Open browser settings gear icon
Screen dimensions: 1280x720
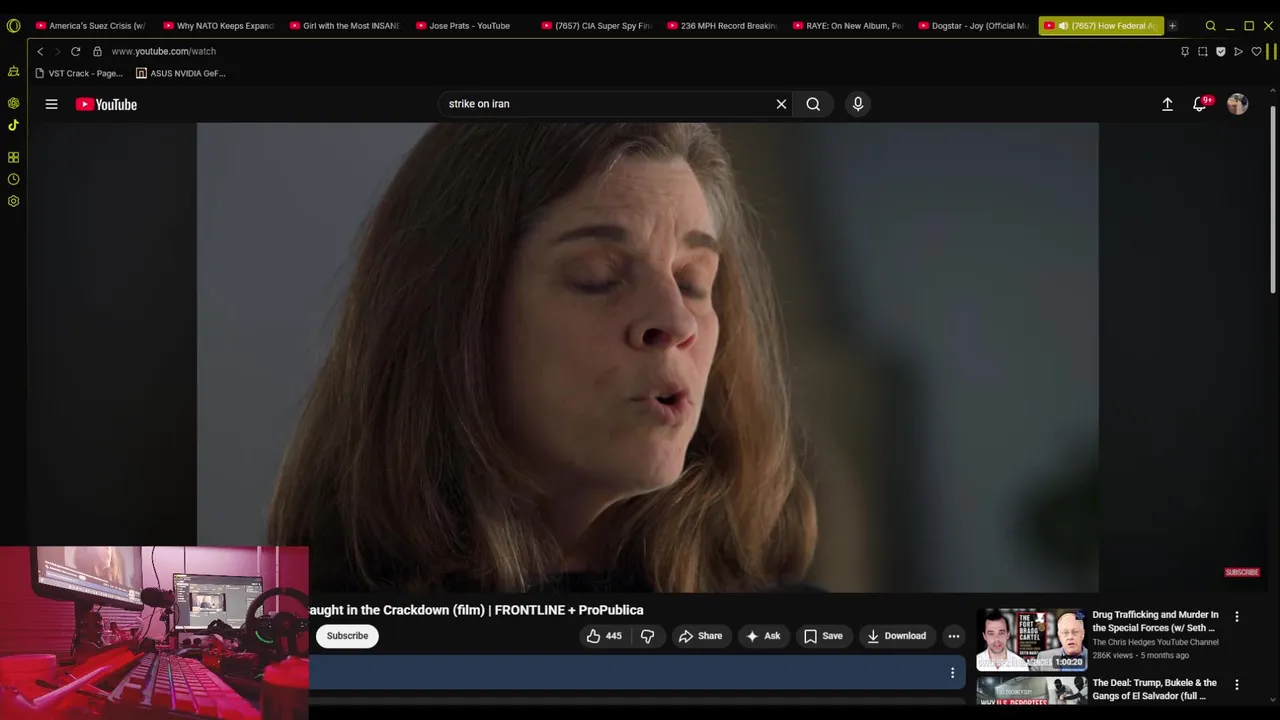(x=13, y=201)
